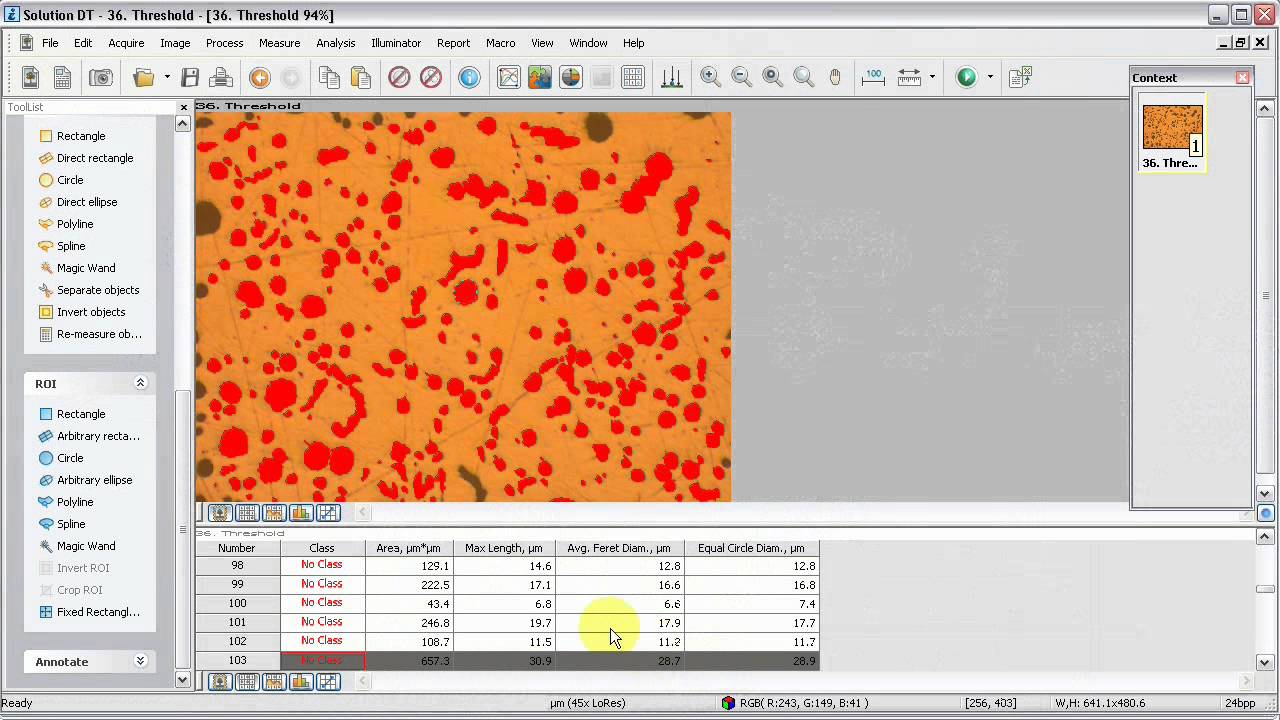Click the paste clipboard icon
Viewport: 1280px width, 720px height.
361,77
